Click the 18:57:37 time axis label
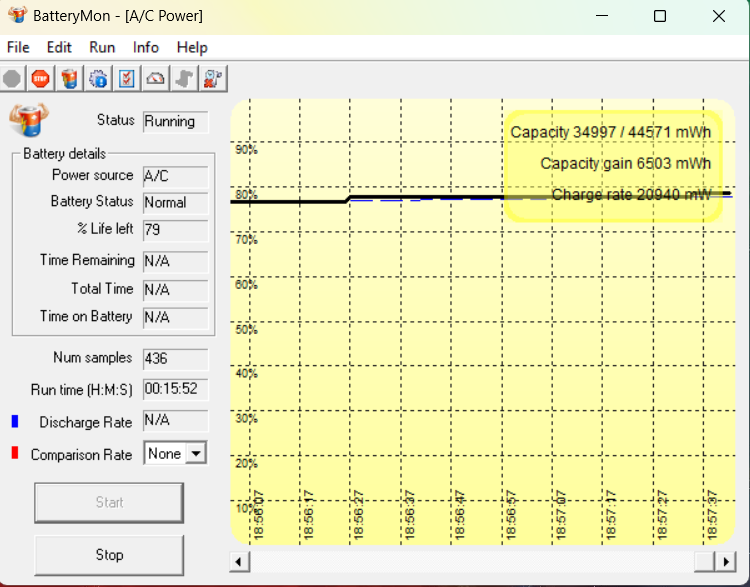Screen dimensions: 750x587 [712, 515]
